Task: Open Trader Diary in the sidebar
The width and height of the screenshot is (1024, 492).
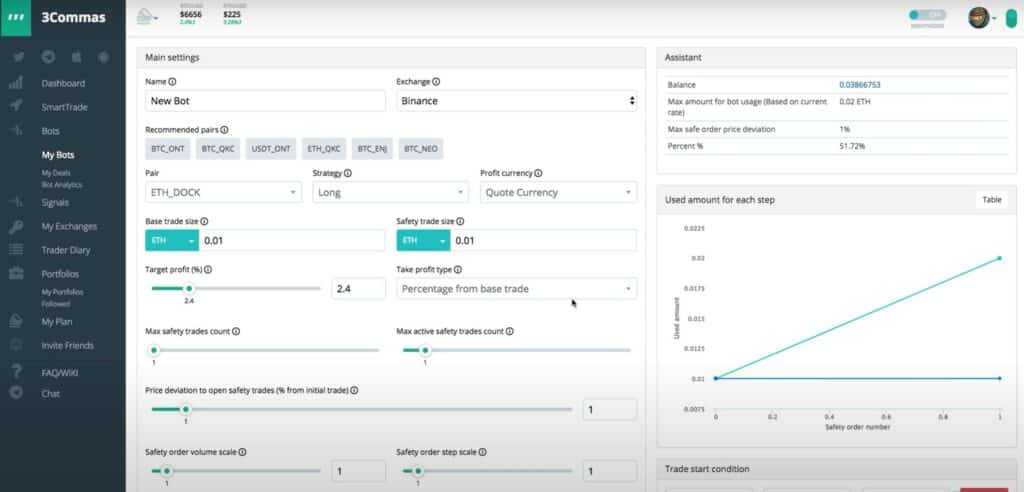Action: pyautogui.click(x=66, y=249)
